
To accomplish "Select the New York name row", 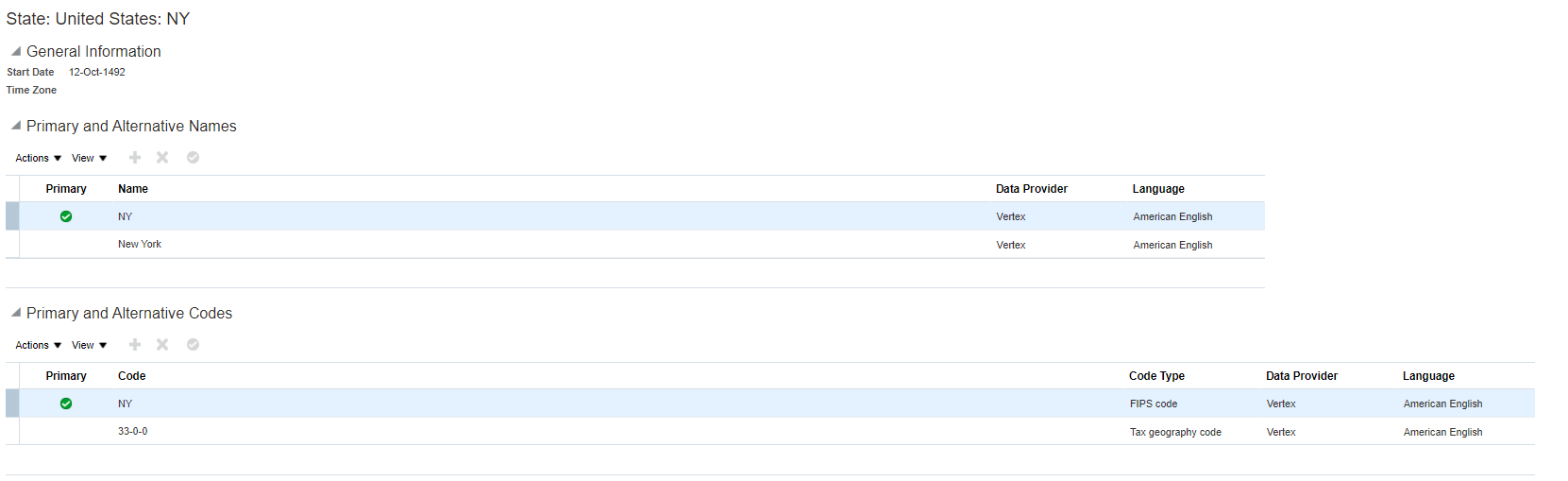I will tap(635, 244).
